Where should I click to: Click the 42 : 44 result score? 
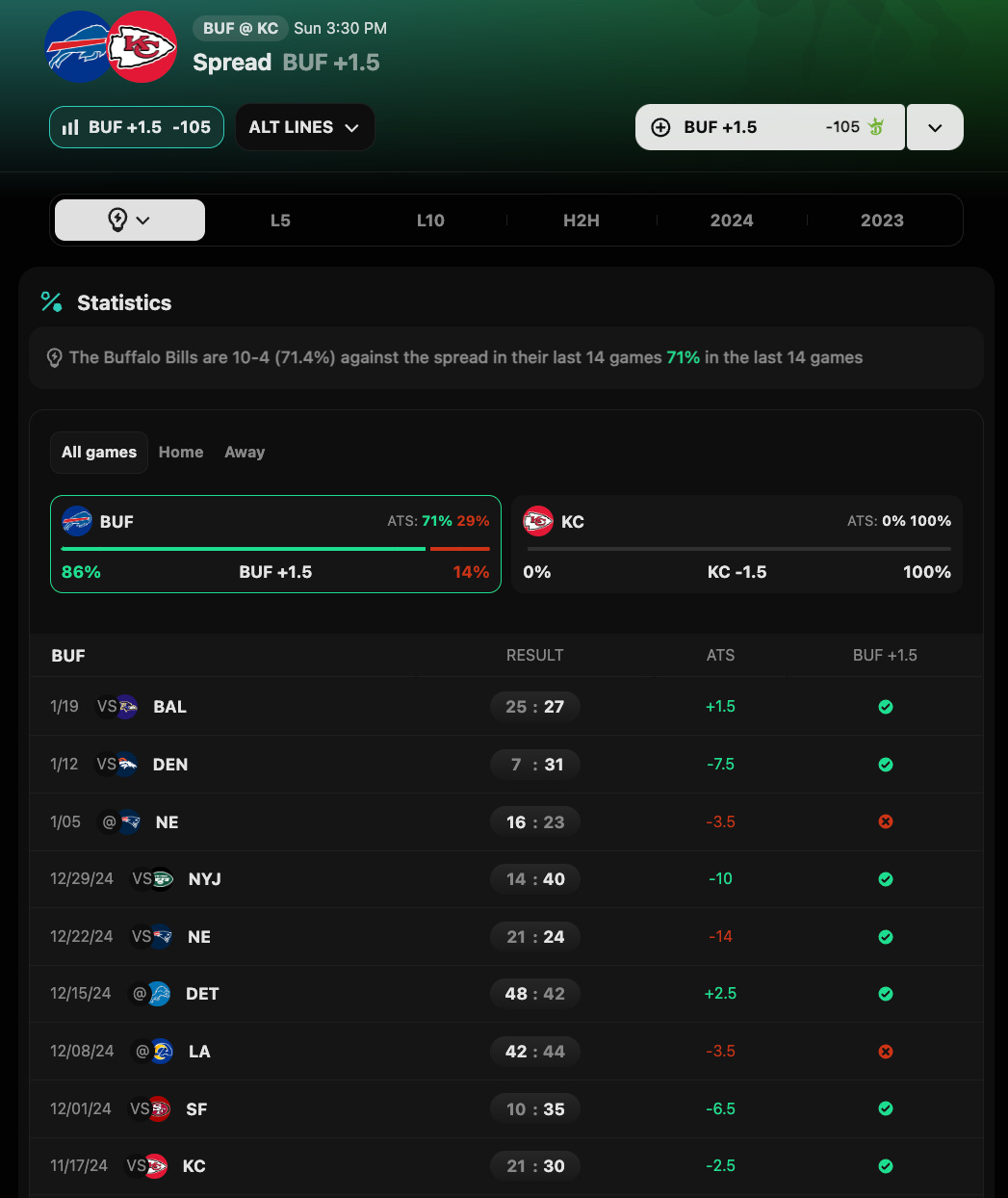pyautogui.click(x=535, y=1052)
